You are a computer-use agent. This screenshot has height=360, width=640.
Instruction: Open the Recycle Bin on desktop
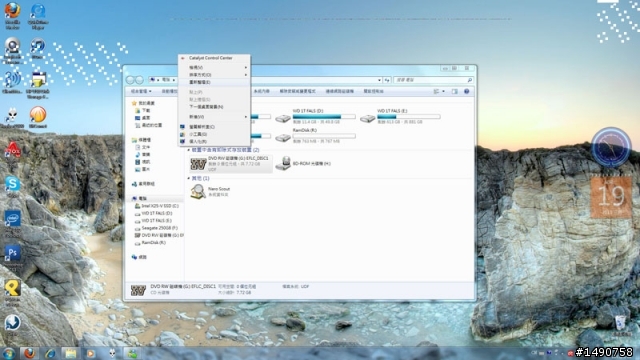pos(620,325)
